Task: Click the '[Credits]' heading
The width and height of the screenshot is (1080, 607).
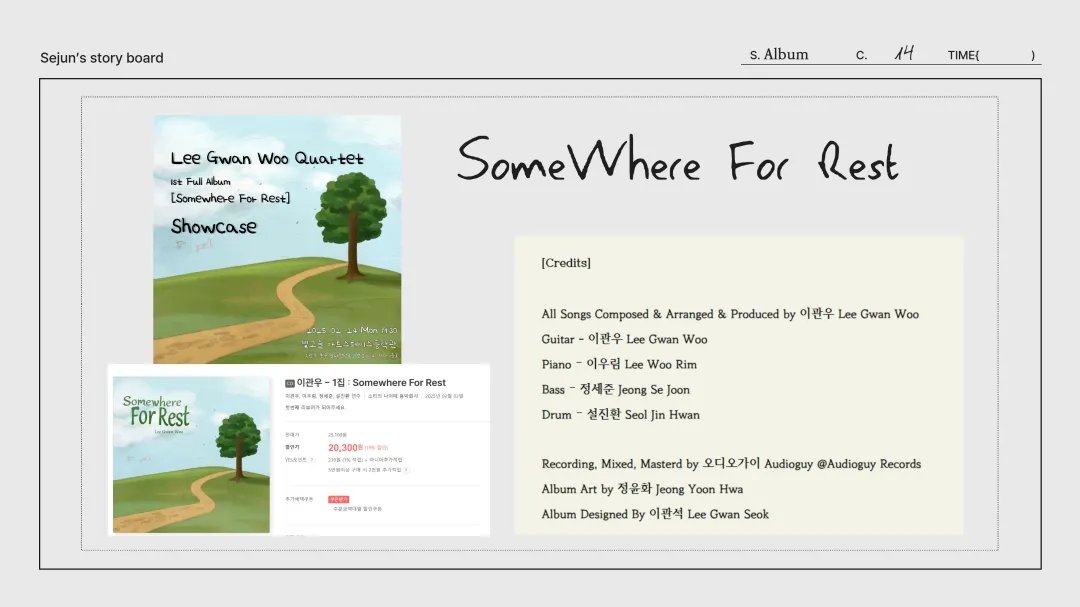Action: tap(566, 263)
